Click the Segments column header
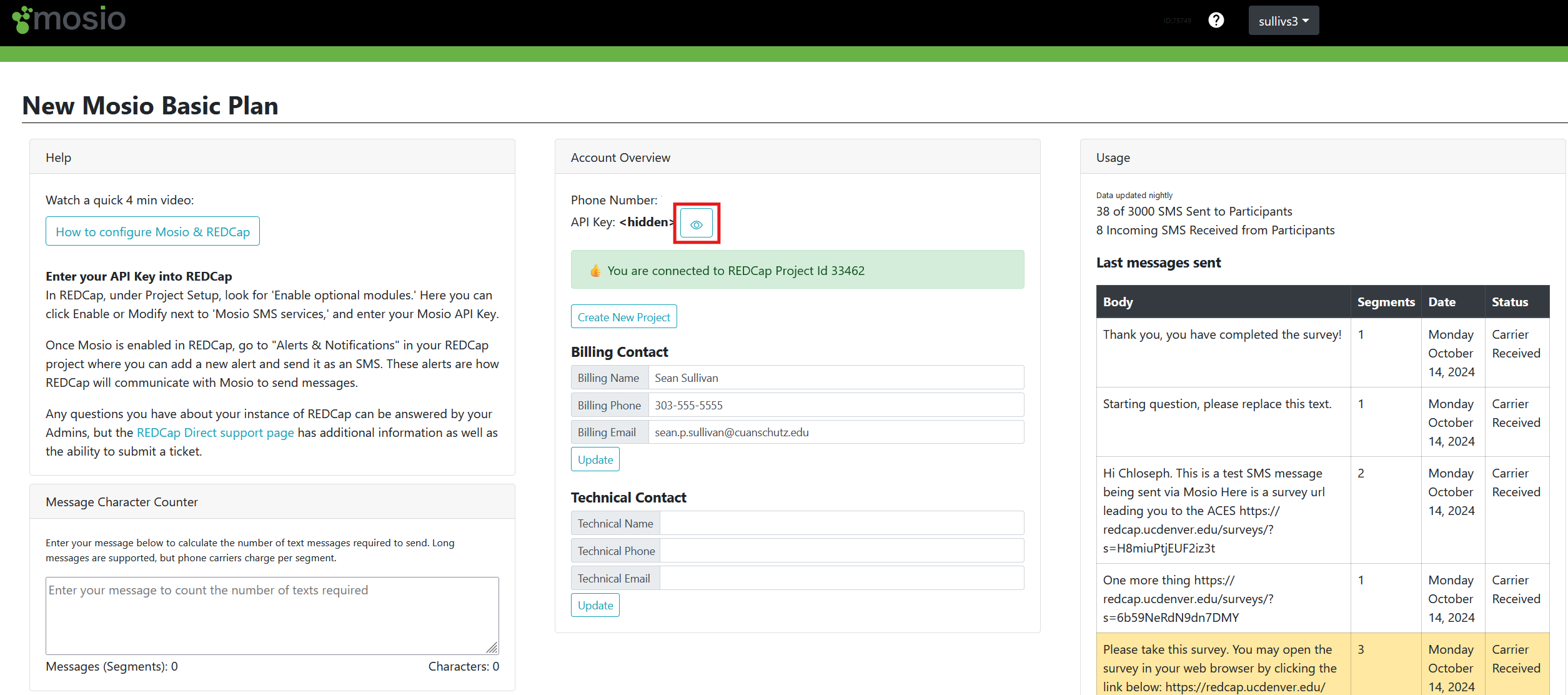The image size is (1568, 695). tap(1386, 302)
